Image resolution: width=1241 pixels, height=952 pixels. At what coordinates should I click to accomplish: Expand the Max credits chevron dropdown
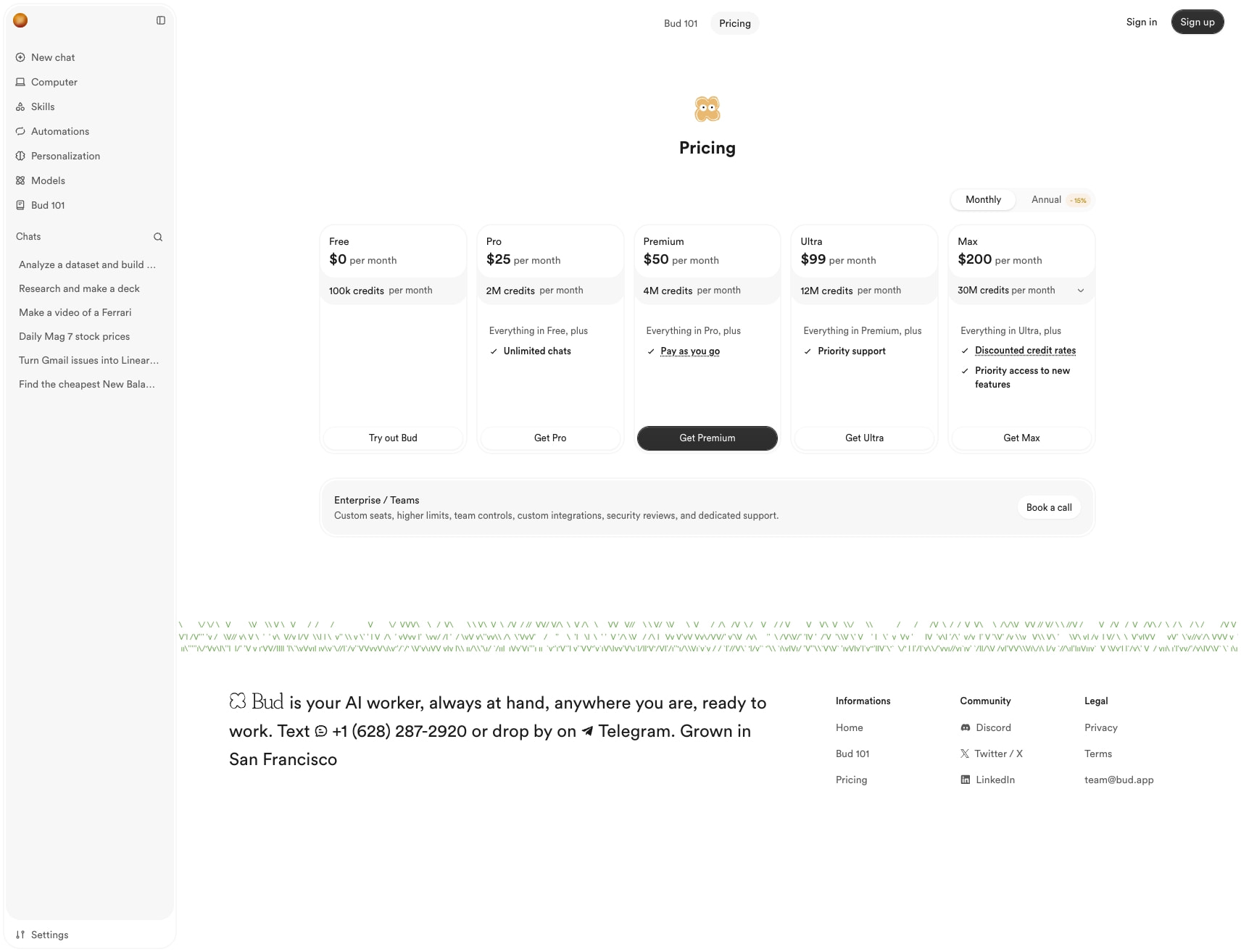click(1081, 291)
